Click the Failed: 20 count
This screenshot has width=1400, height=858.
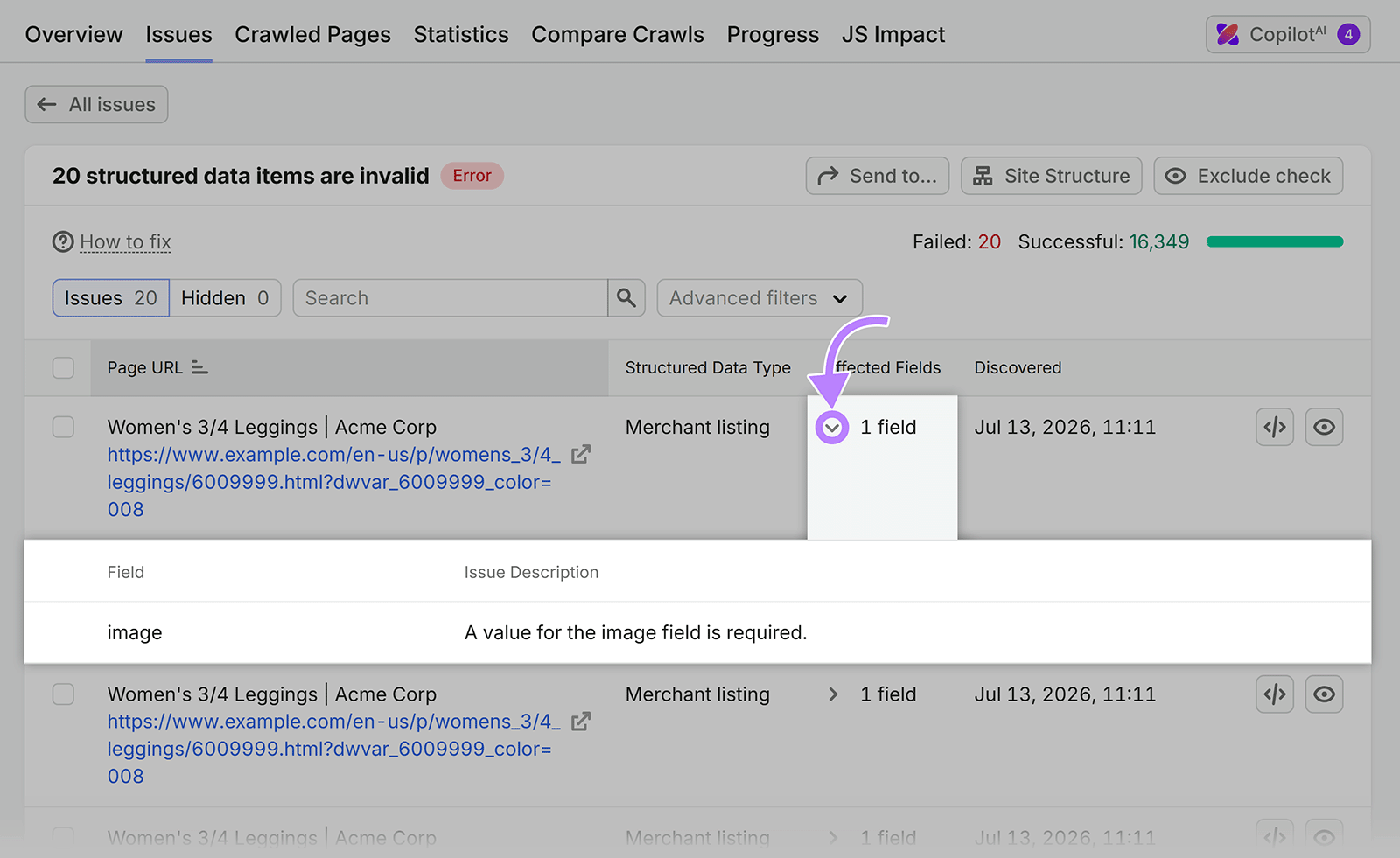point(956,241)
